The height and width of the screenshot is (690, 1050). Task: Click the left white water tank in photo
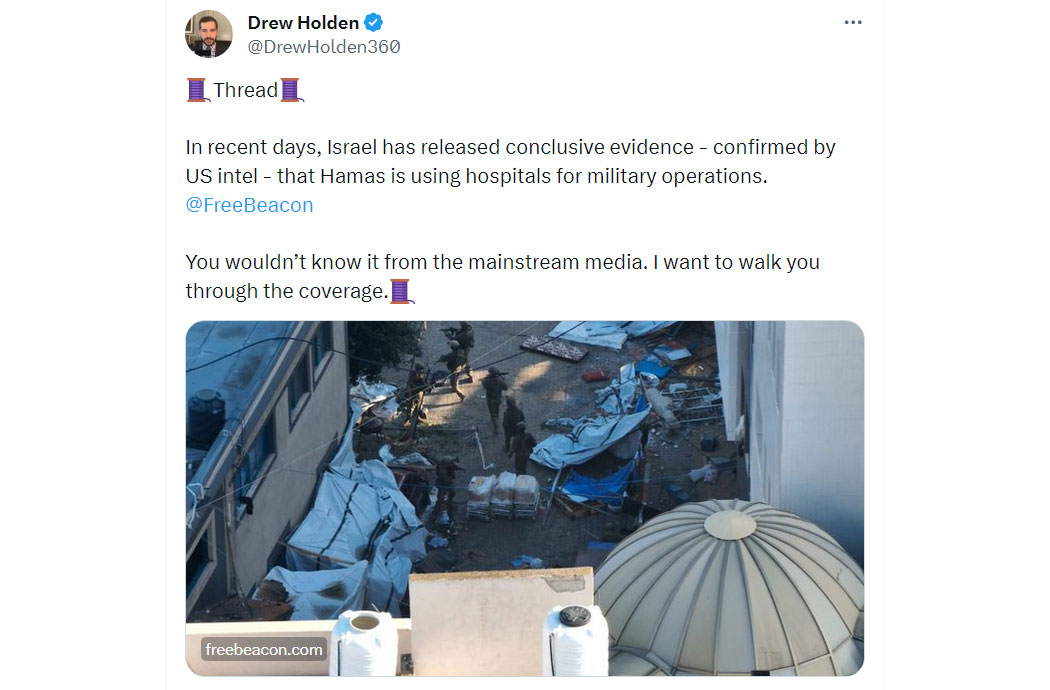point(366,643)
